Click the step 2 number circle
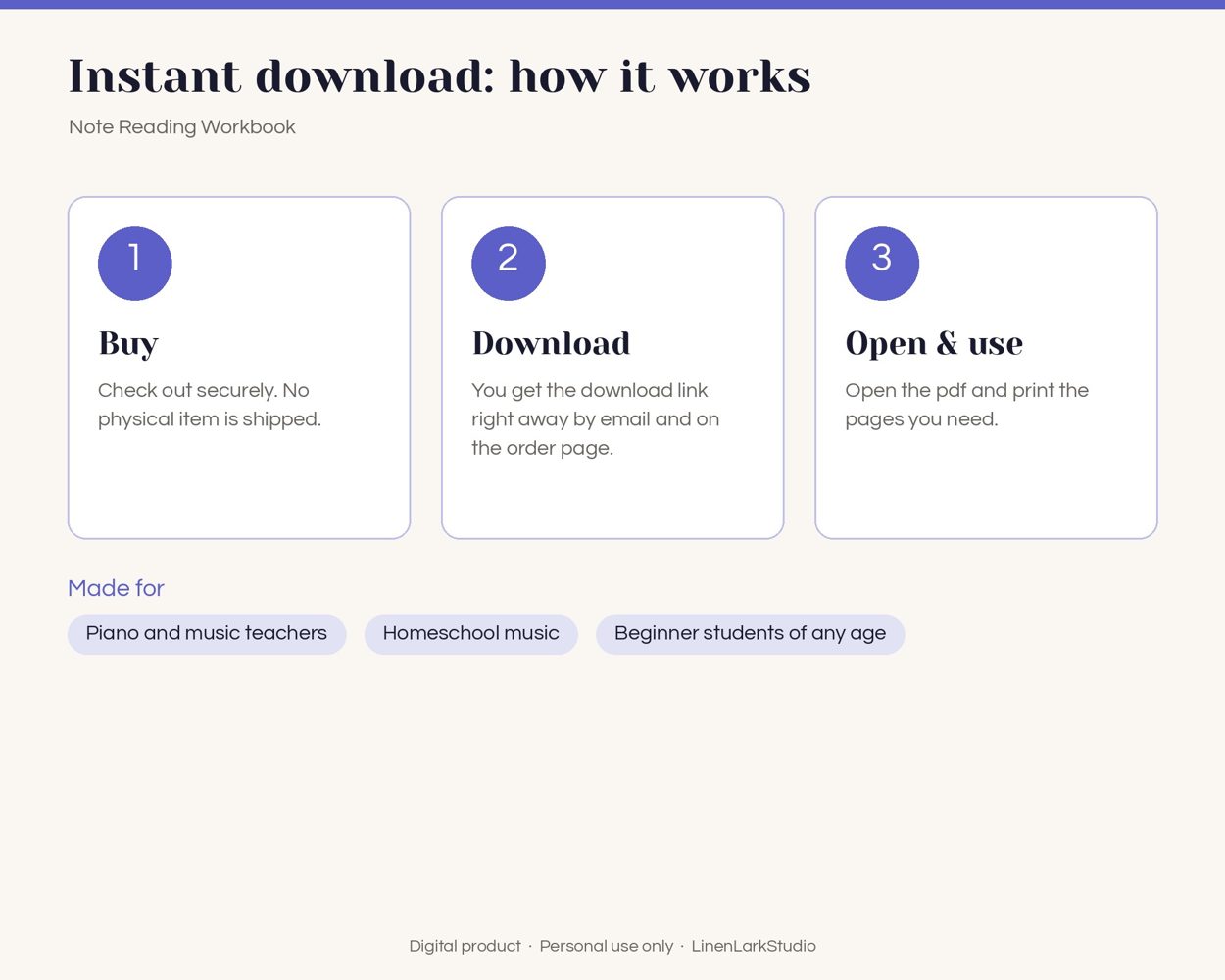Screen dimensions: 1225x980 click(x=509, y=264)
